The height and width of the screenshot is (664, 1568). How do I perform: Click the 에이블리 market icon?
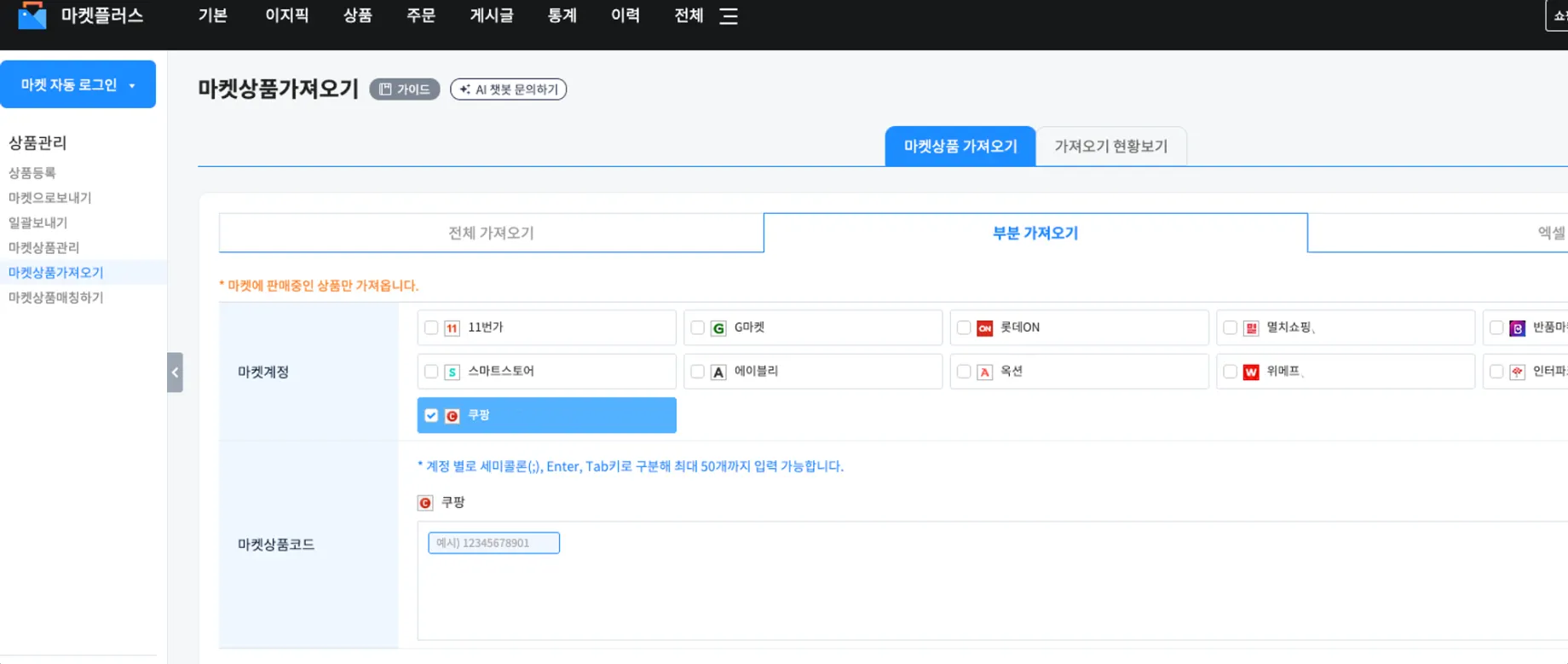(718, 372)
